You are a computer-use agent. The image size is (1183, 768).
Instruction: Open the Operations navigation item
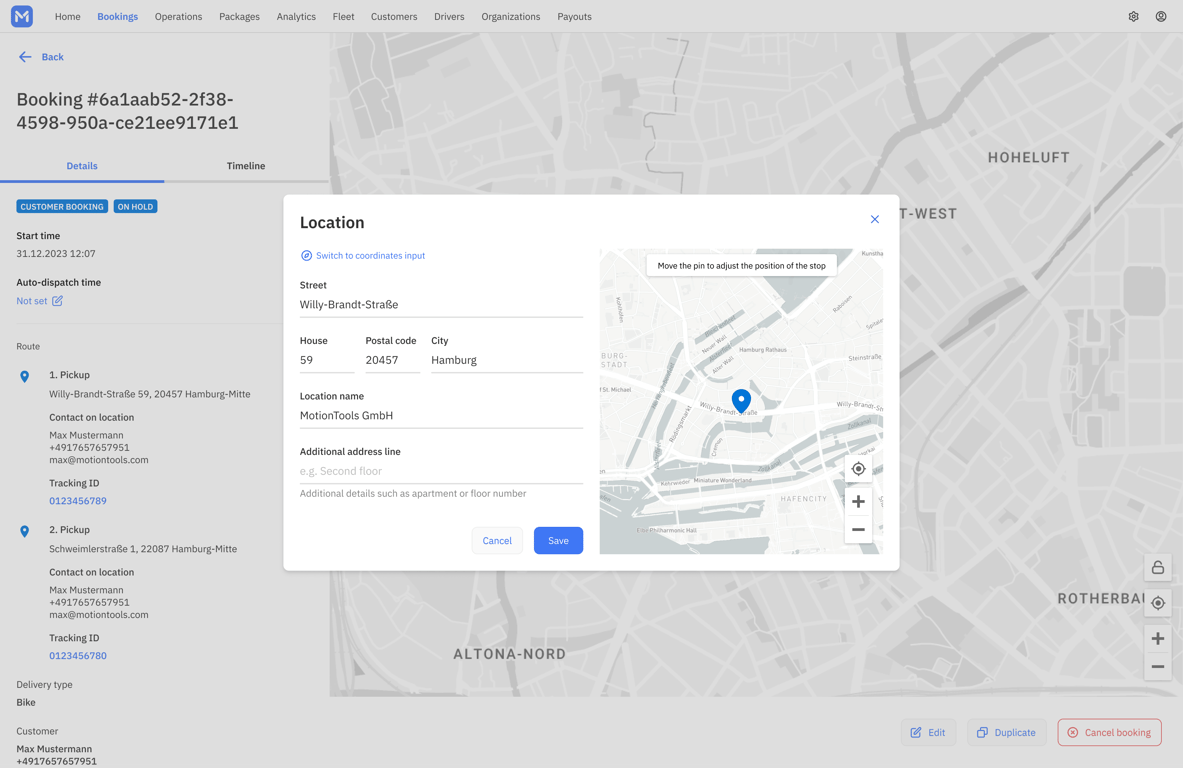[178, 17]
